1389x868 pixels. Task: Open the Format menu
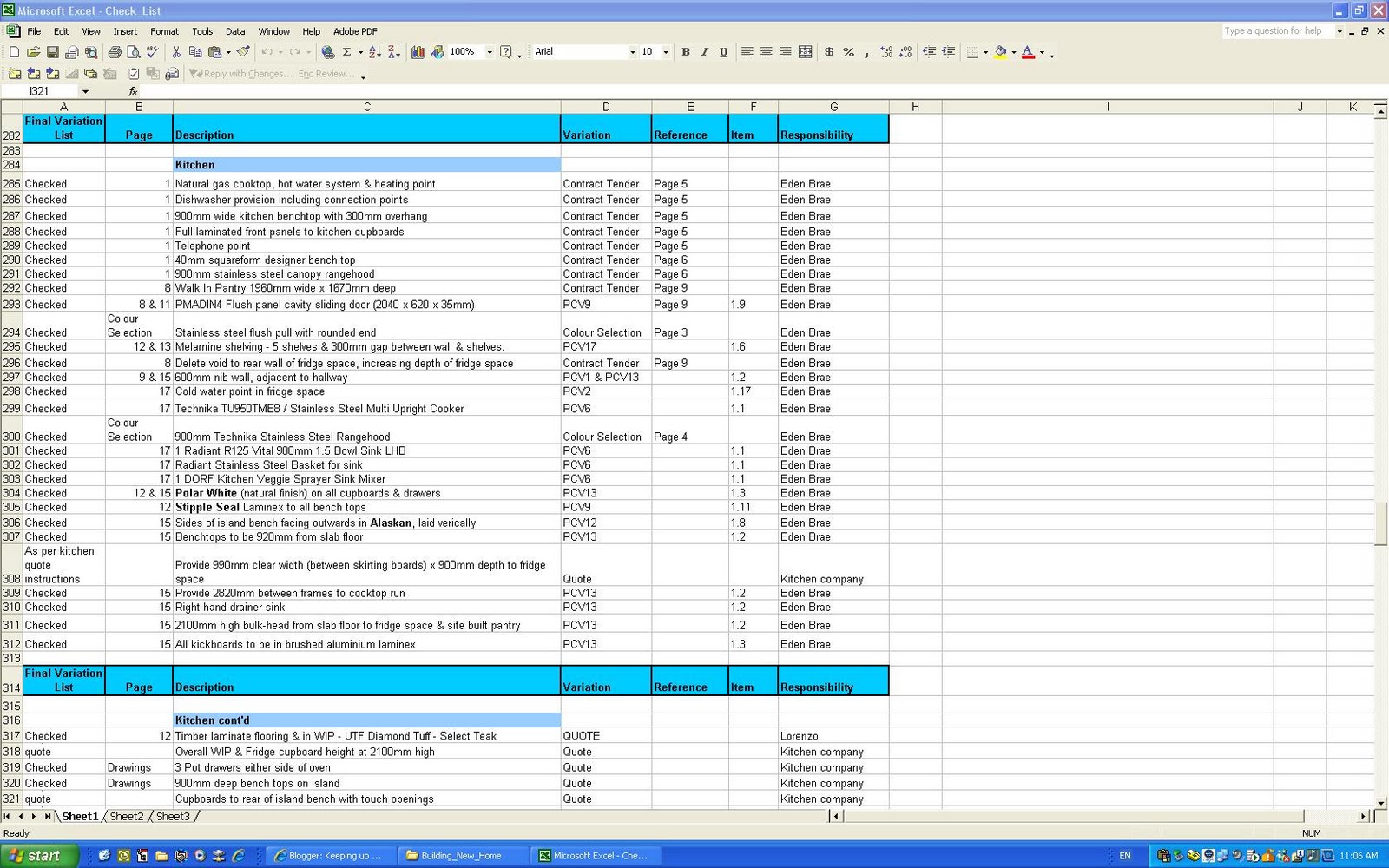pyautogui.click(x=164, y=31)
